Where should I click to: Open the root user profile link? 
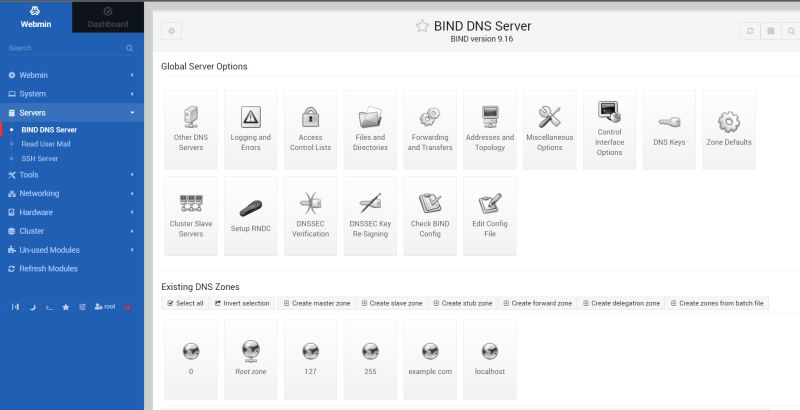click(x=105, y=307)
